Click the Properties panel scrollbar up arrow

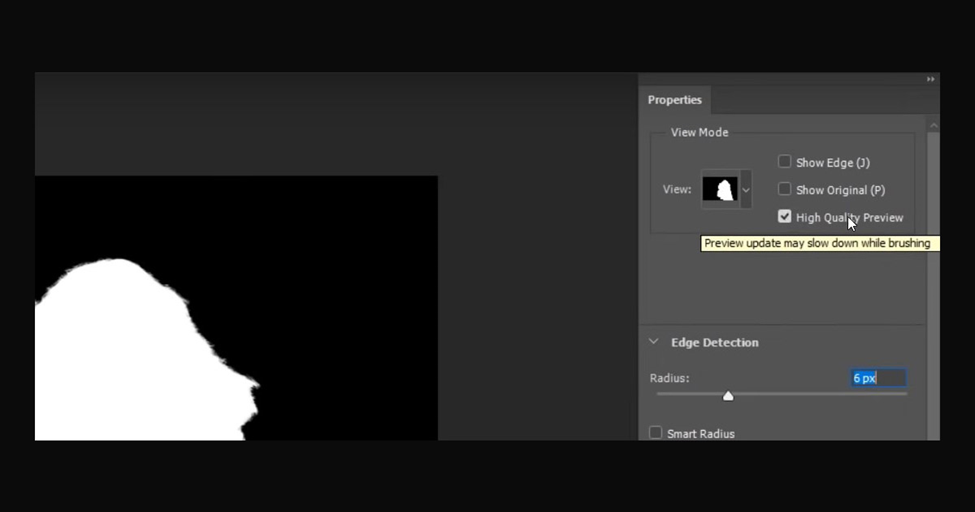click(x=933, y=125)
